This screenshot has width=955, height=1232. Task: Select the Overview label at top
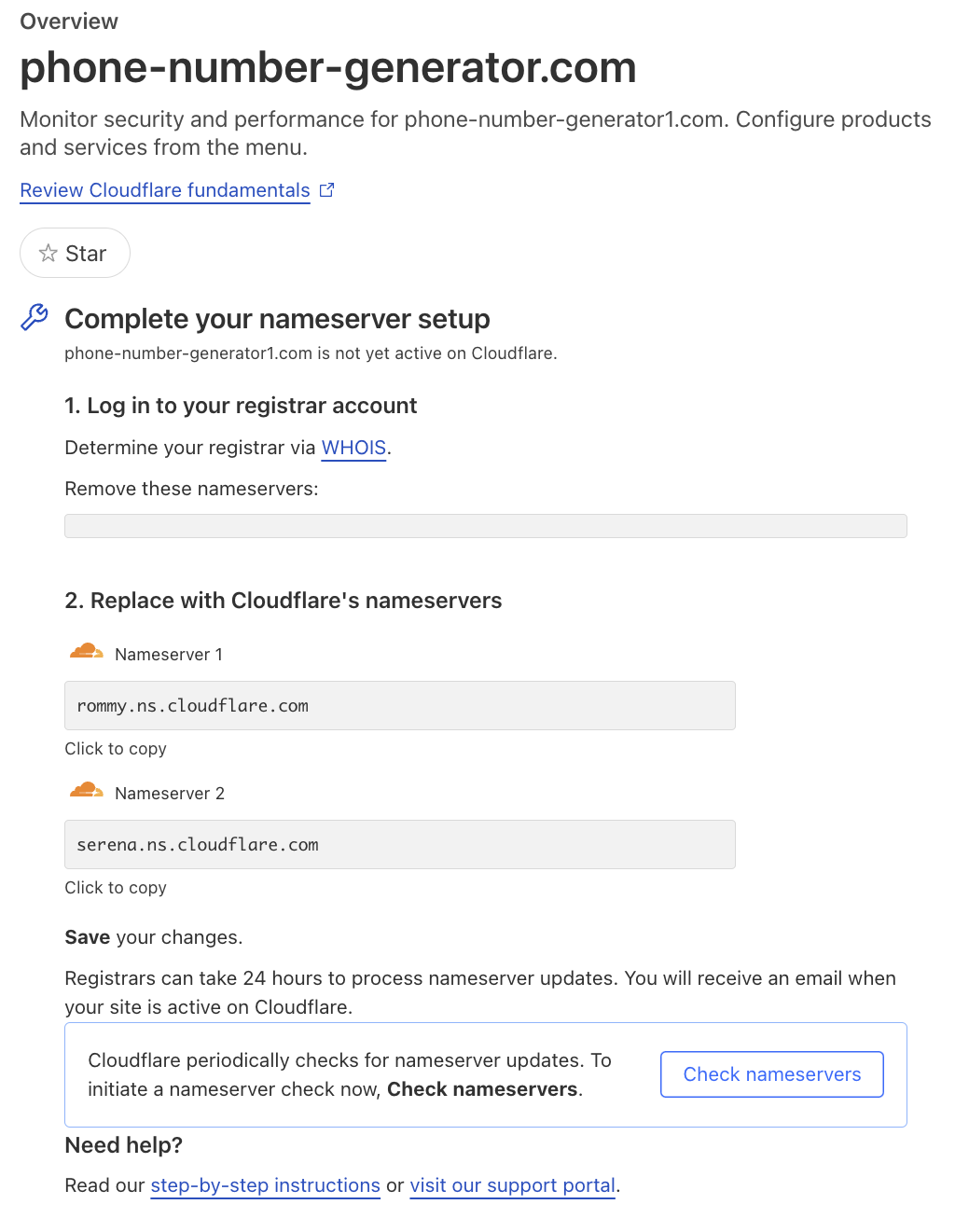[69, 21]
